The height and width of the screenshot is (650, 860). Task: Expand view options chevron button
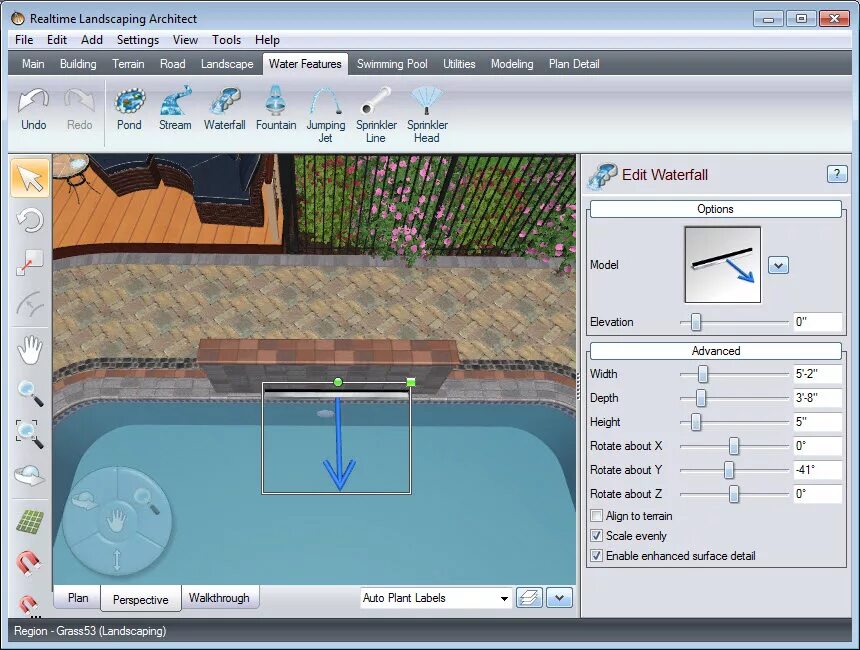click(x=559, y=598)
